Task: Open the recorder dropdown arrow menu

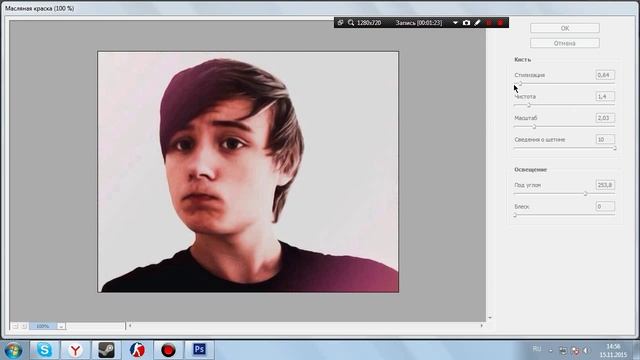Action: coord(455,23)
